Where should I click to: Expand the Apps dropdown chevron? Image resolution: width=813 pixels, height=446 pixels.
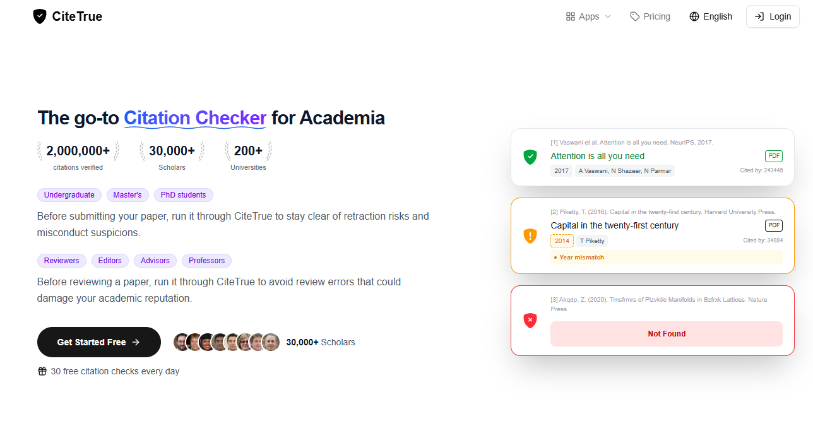pyautogui.click(x=608, y=17)
